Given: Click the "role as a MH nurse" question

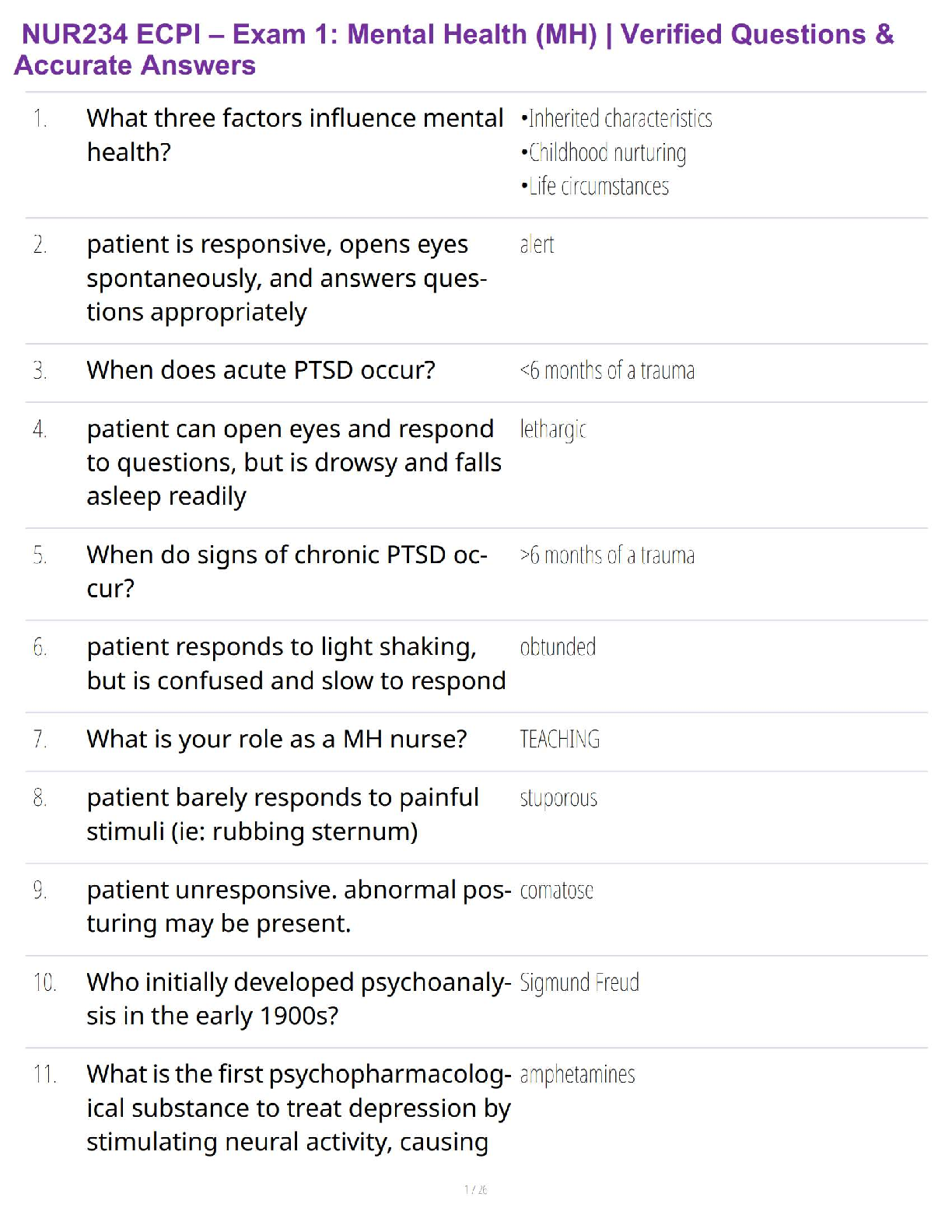Looking at the screenshot, I should 276,739.
